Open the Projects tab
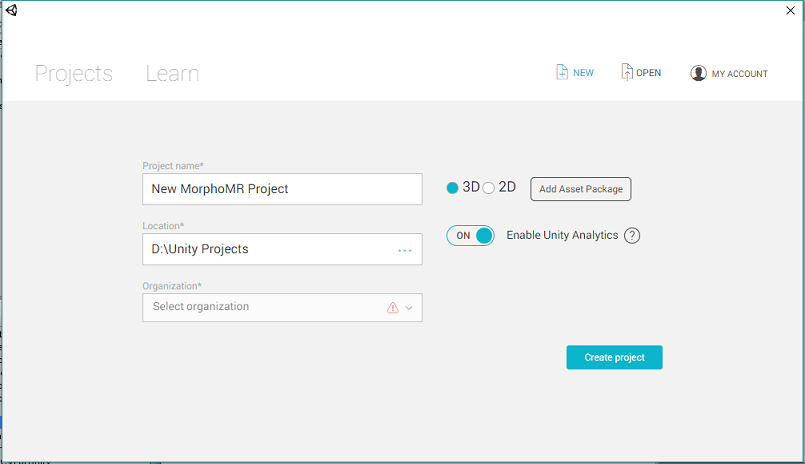 point(73,73)
